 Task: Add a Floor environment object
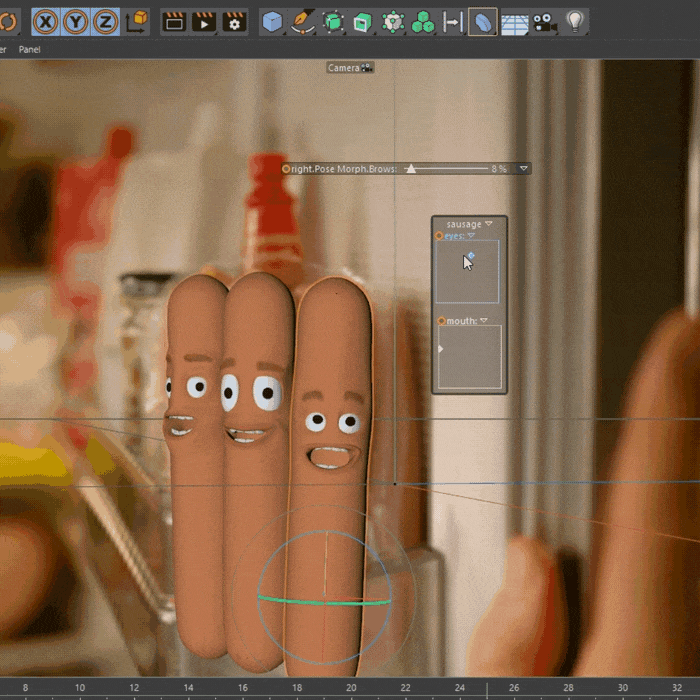coord(515,24)
